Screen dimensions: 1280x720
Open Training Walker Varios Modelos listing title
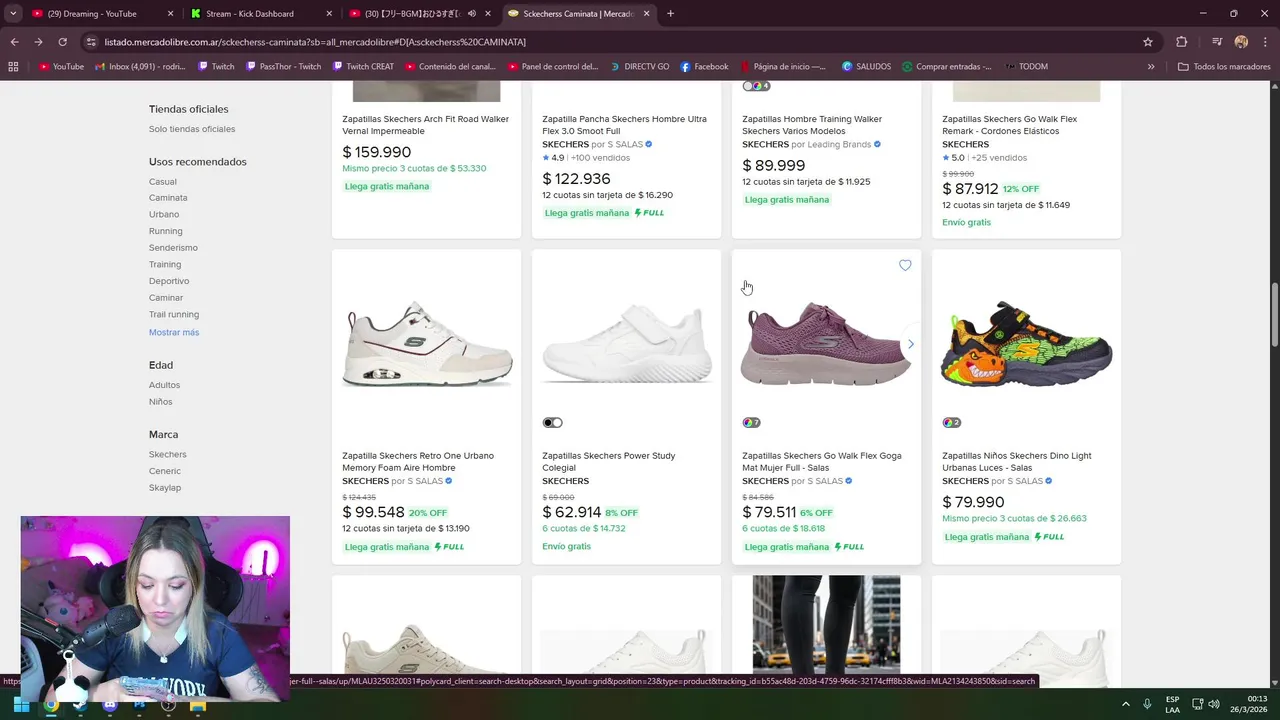812,125
